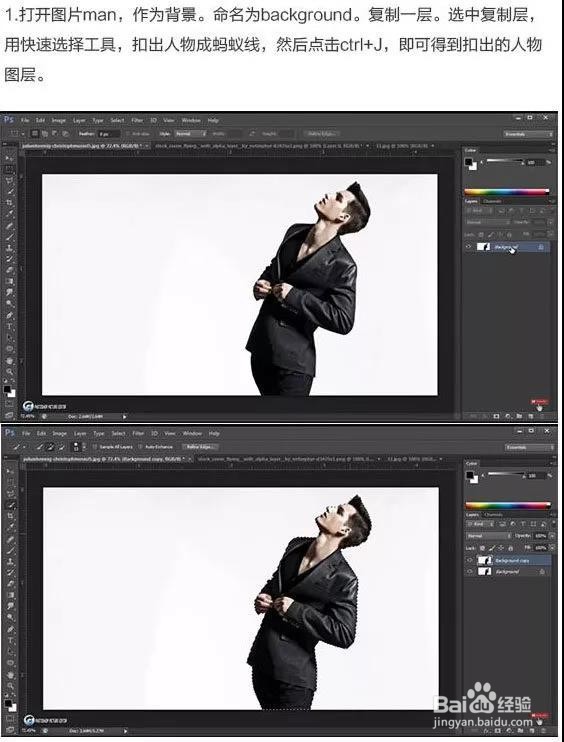Click color spectrum ramp in lower Color panel

(x=508, y=505)
